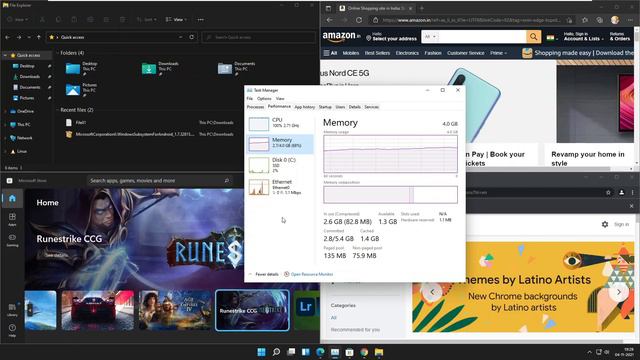The width and height of the screenshot is (640, 360).
Task: Open Best Sellers on Amazon
Action: tap(377, 53)
